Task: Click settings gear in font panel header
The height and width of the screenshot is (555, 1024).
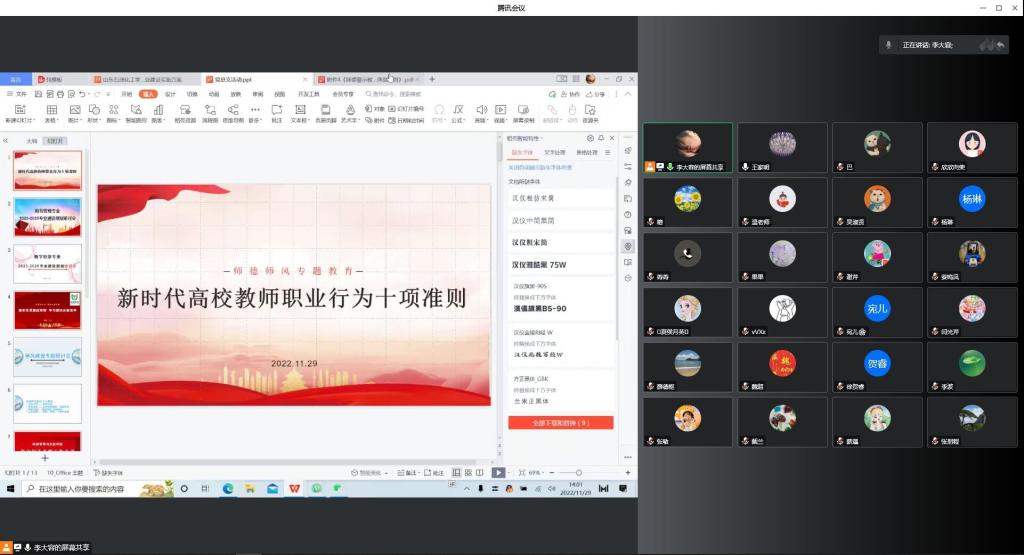Action: [x=590, y=139]
